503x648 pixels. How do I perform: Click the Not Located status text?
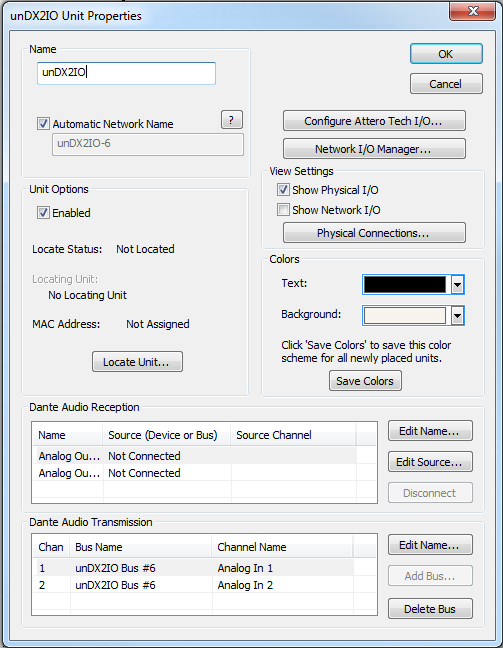click(x=145, y=249)
